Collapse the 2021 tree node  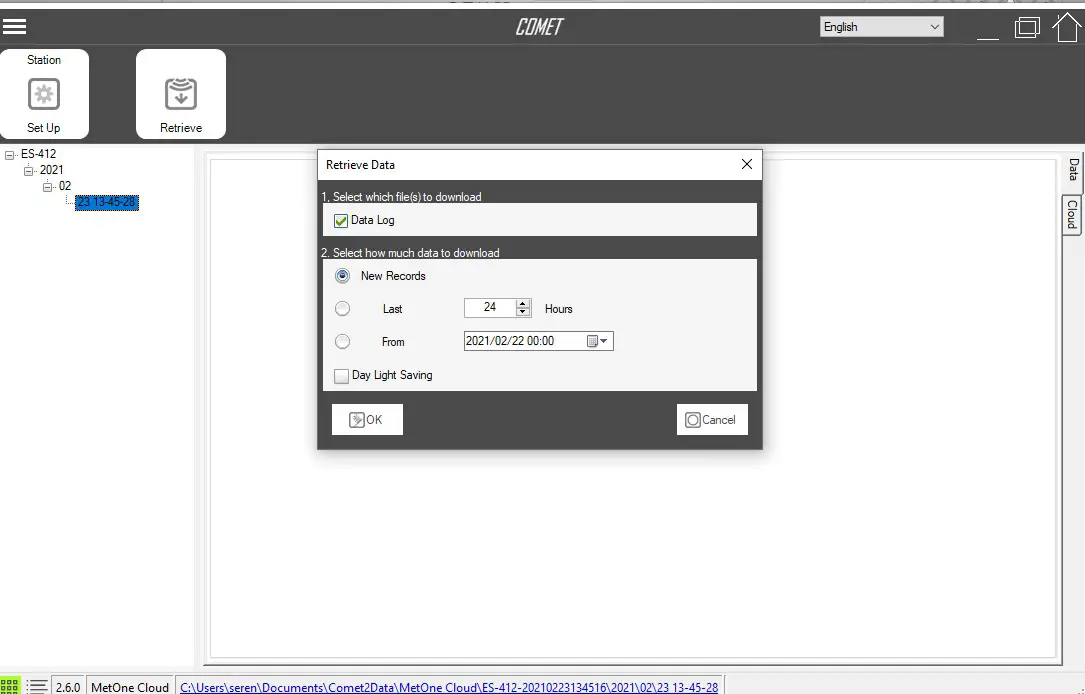pos(28,169)
